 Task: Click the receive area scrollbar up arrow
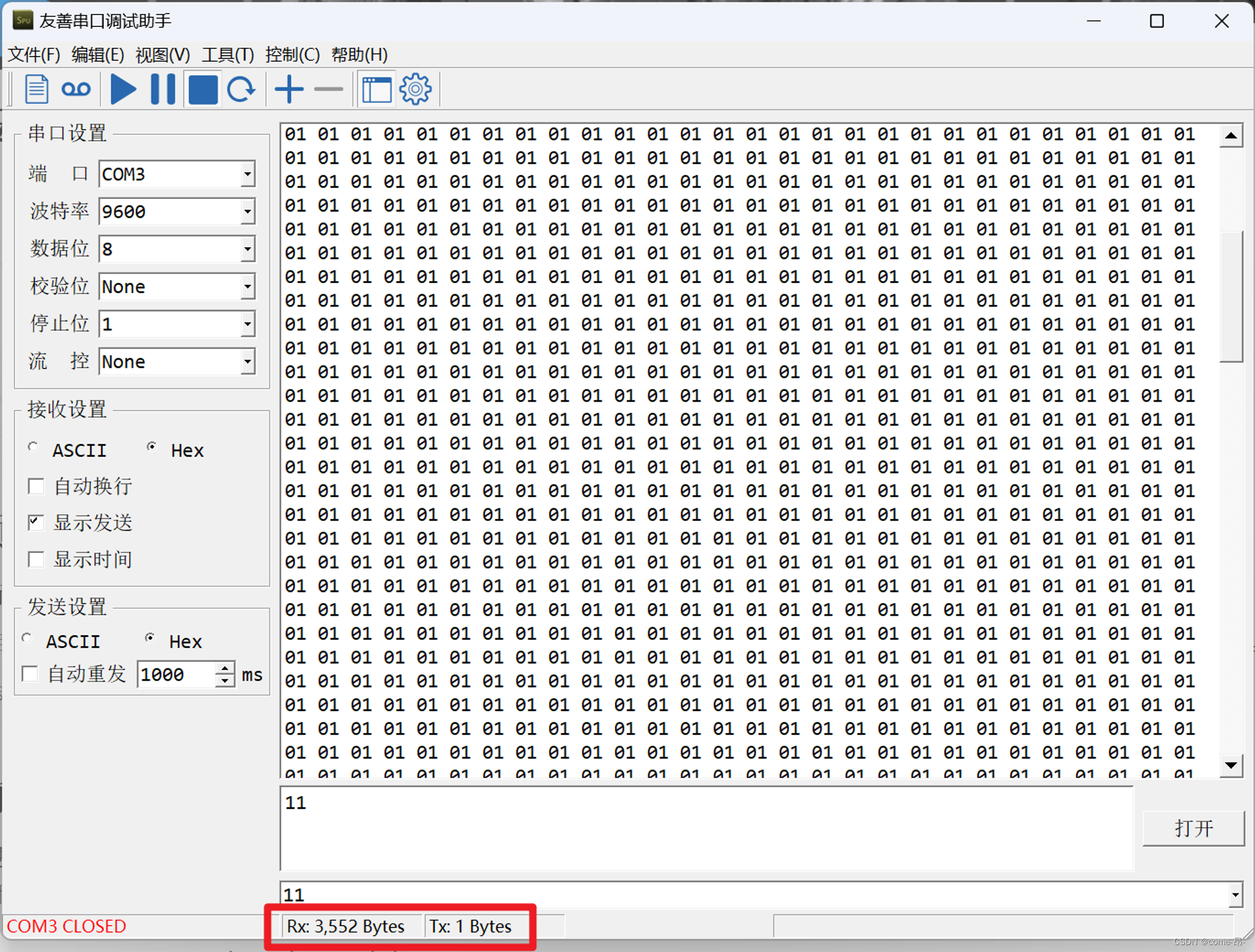coord(1231,136)
